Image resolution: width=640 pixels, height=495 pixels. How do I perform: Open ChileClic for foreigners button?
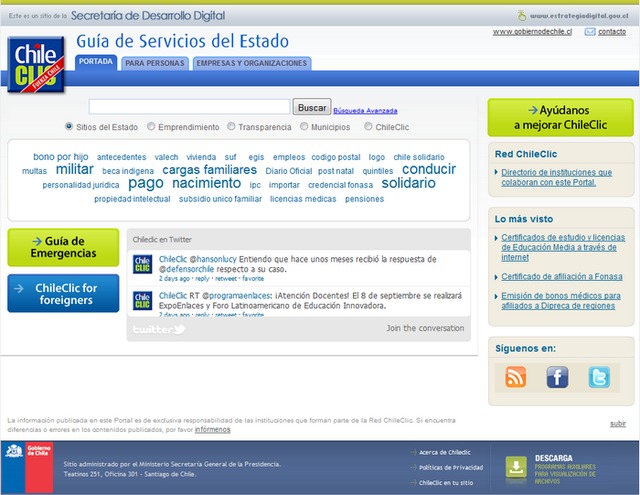63,293
